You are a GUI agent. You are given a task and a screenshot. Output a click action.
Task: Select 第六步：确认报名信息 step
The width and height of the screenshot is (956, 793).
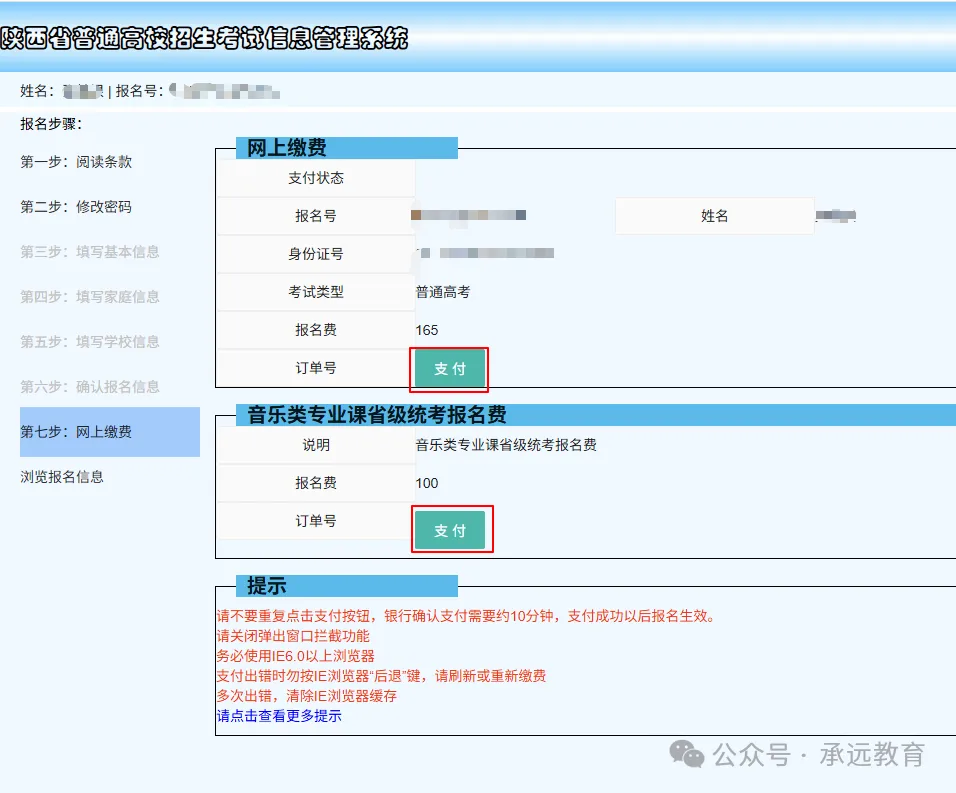90,387
